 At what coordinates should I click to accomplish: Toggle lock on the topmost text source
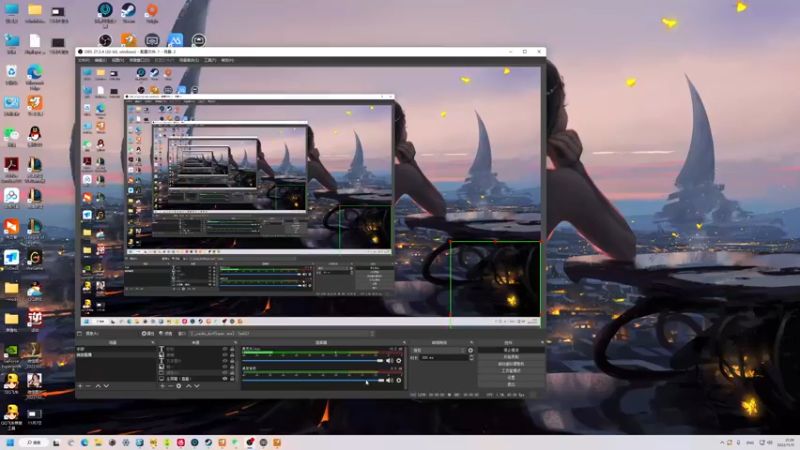tap(232, 349)
